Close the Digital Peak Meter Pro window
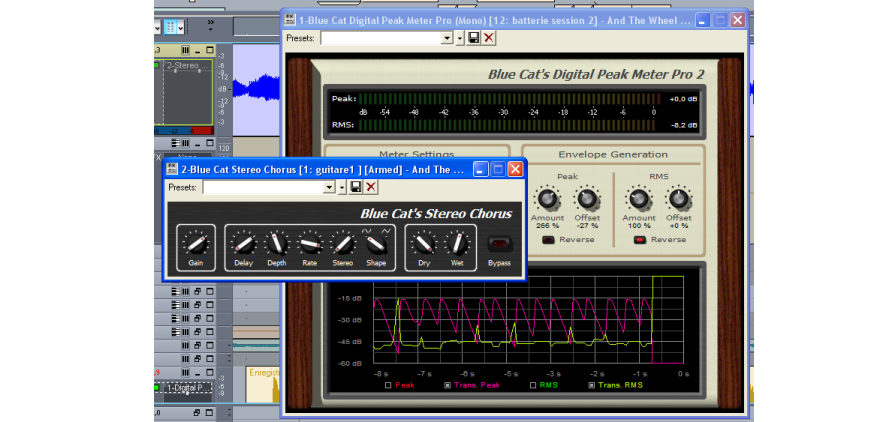Image resolution: width=890 pixels, height=422 pixels. click(x=737, y=20)
